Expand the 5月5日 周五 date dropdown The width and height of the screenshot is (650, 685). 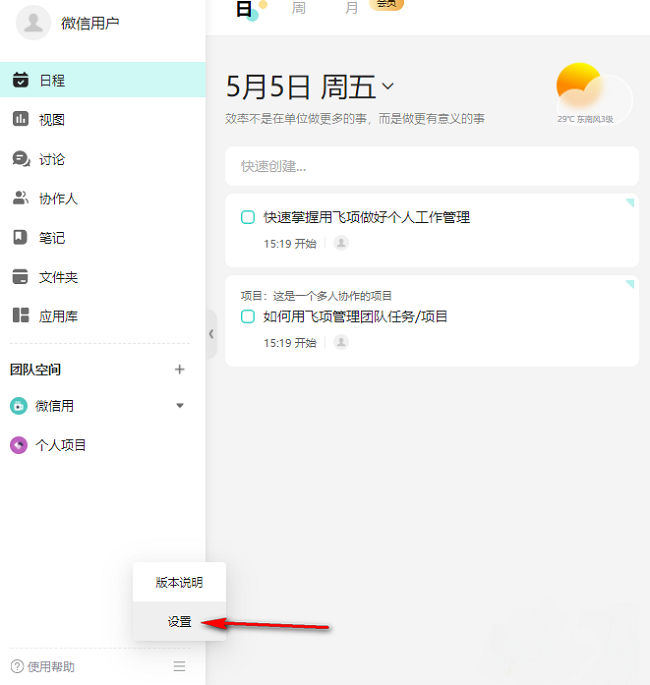[x=388, y=87]
